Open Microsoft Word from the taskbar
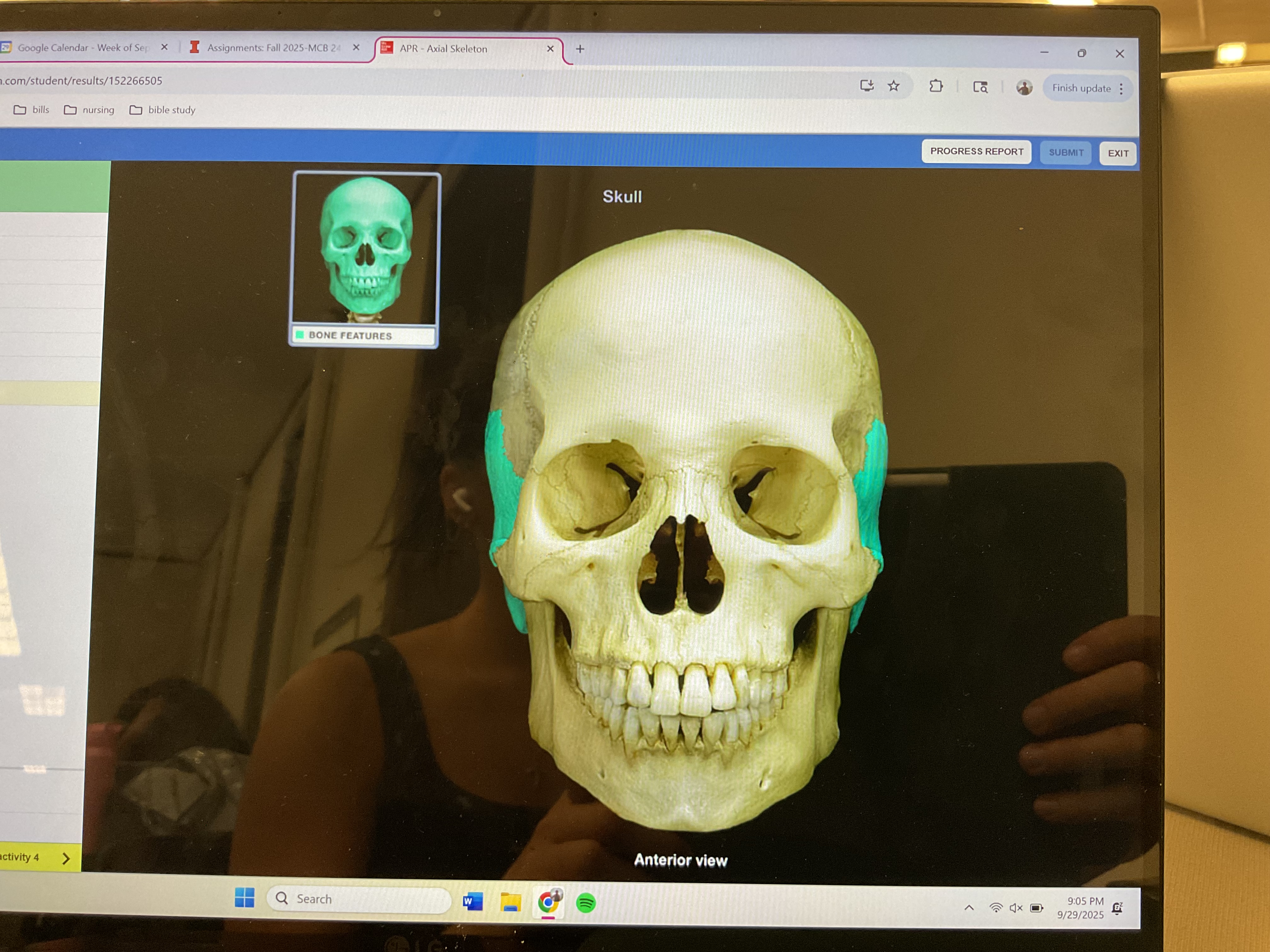This screenshot has height=952, width=1270. pyautogui.click(x=472, y=902)
